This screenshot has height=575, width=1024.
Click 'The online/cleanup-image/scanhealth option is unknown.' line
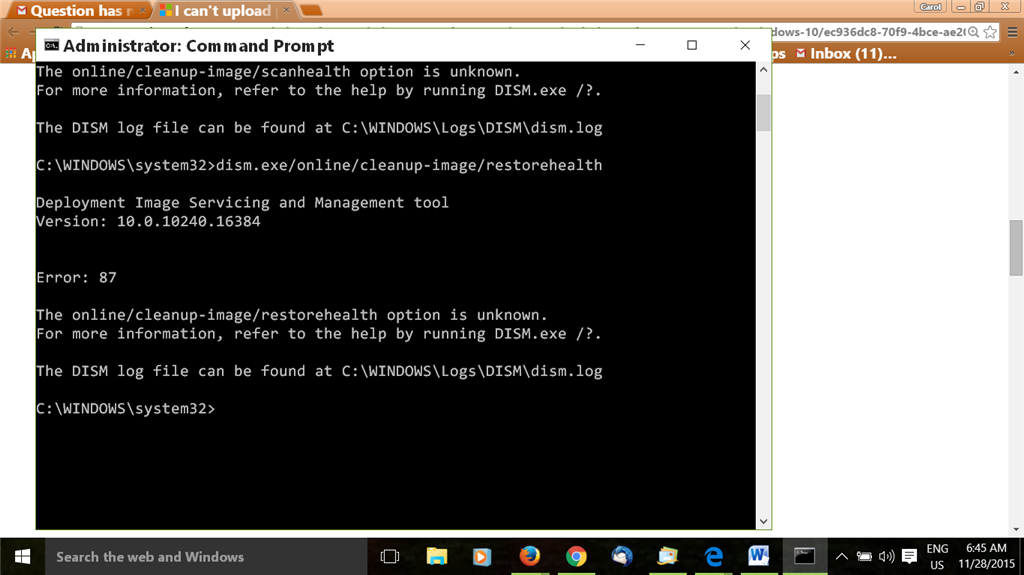click(x=278, y=72)
